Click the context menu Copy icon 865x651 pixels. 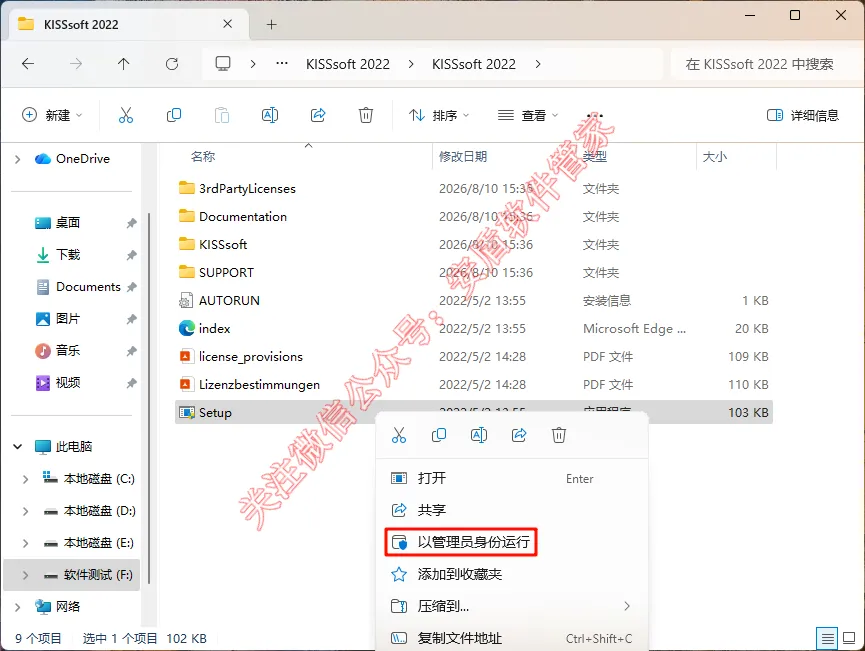point(439,435)
